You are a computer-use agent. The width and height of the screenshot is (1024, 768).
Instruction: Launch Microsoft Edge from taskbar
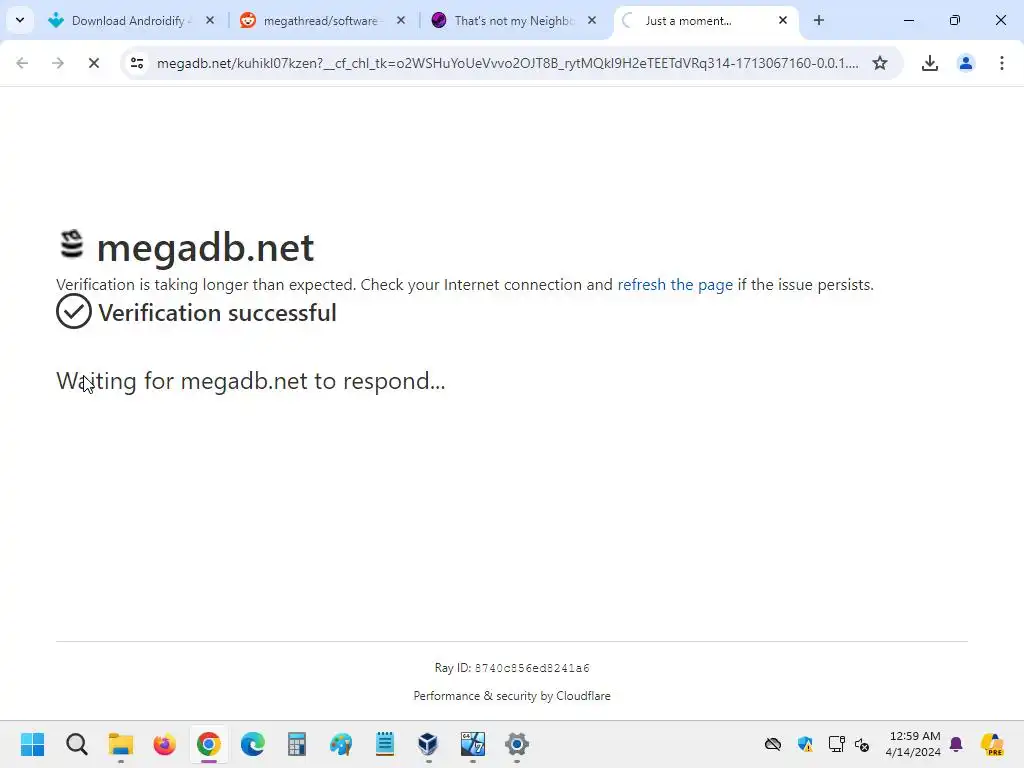point(253,744)
